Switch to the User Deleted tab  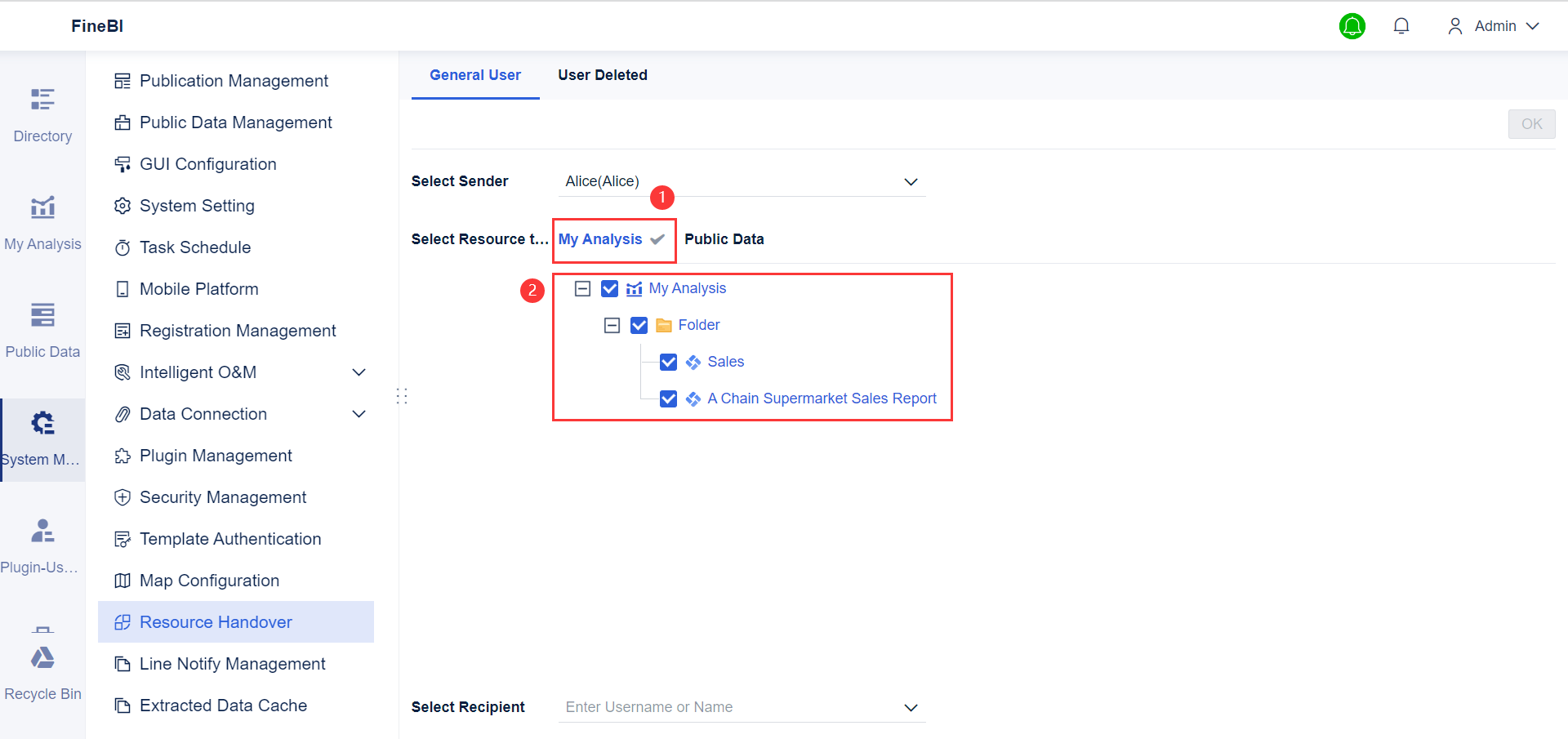603,75
